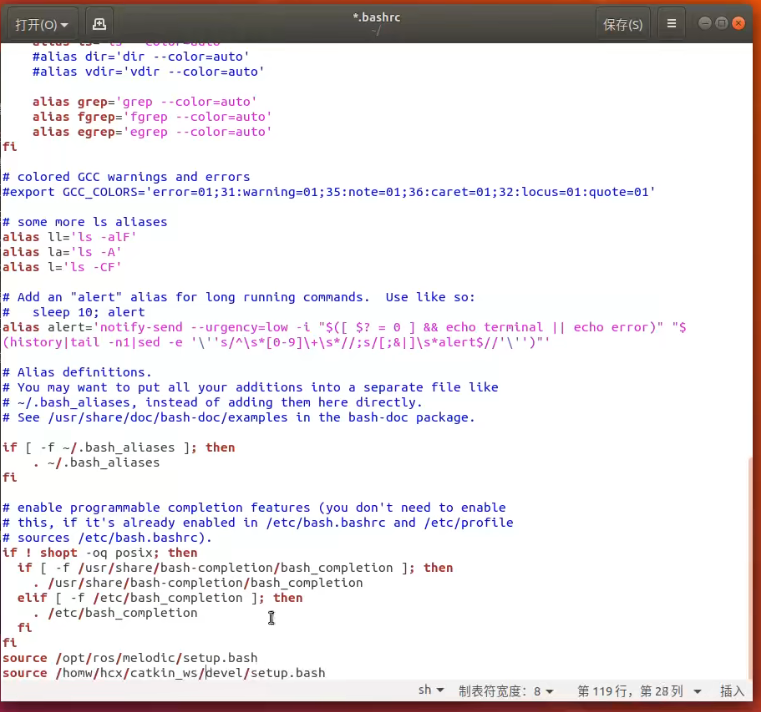Place cursor on 'source /opt/ros/melodic/setup.bash' line
Image resolution: width=761 pixels, height=712 pixels.
[x=130, y=658]
